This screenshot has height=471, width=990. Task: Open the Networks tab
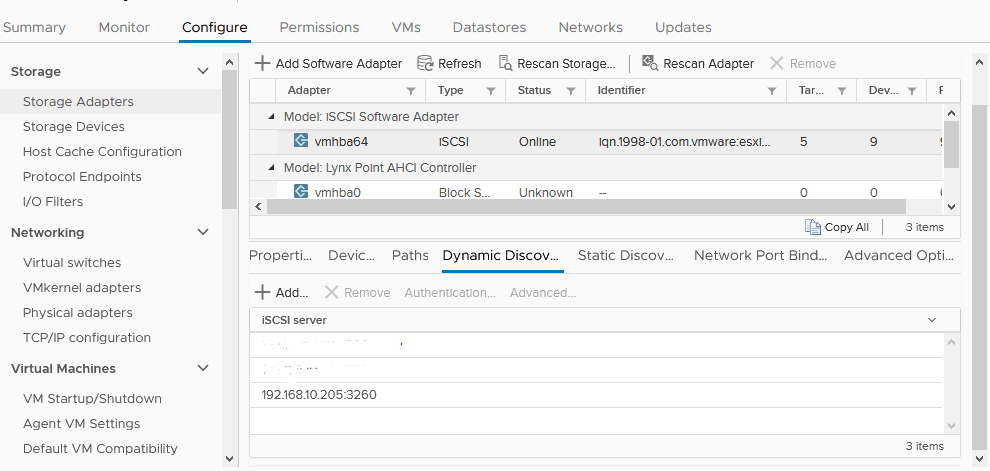pyautogui.click(x=590, y=27)
